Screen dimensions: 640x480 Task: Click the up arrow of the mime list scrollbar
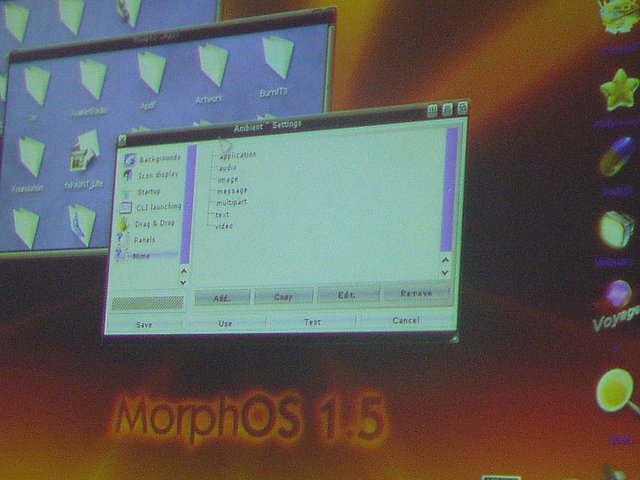tap(446, 260)
